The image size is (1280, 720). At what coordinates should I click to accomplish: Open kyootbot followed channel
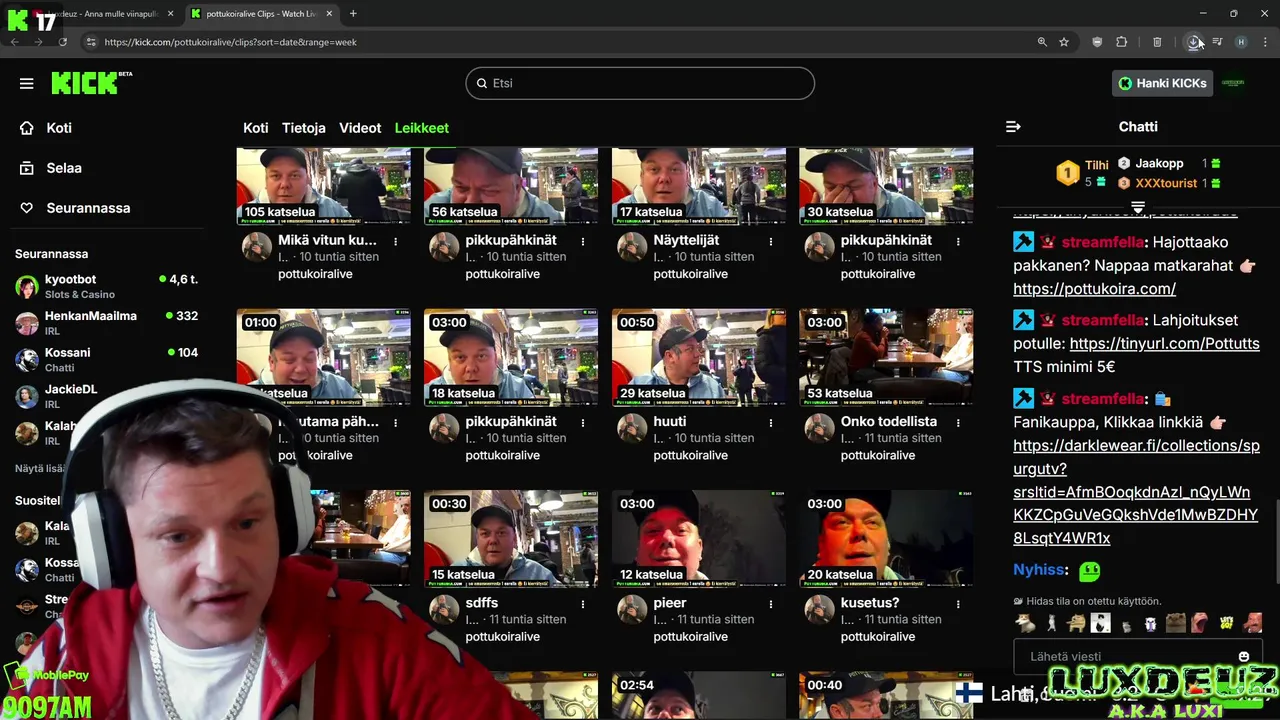pos(106,286)
